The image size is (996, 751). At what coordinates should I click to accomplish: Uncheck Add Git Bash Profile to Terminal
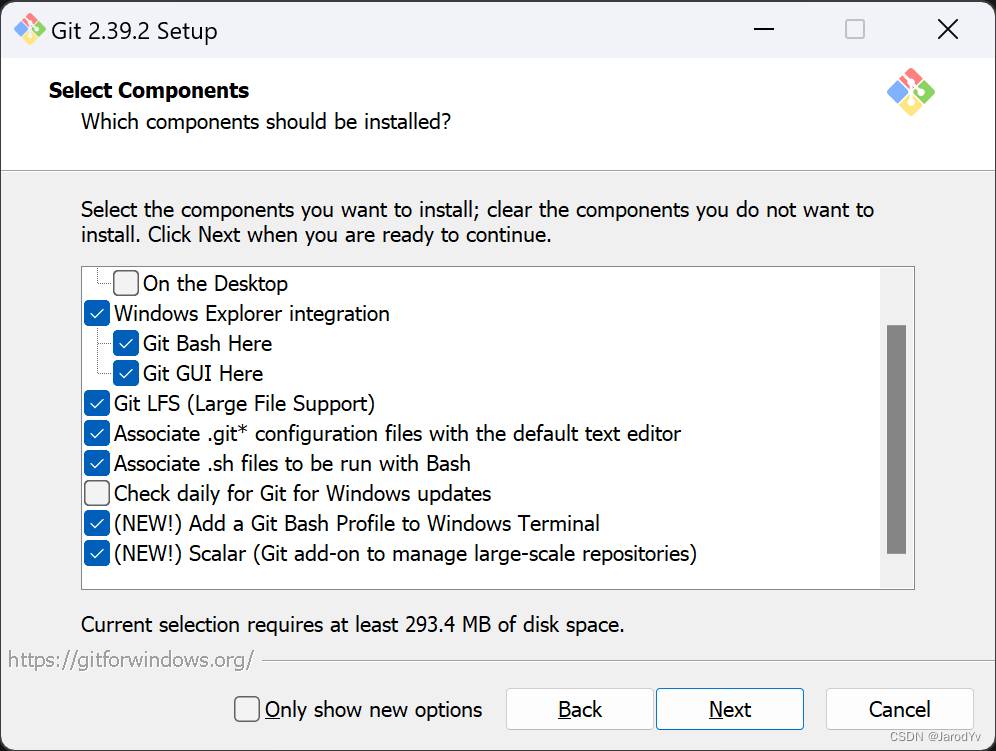(x=97, y=523)
